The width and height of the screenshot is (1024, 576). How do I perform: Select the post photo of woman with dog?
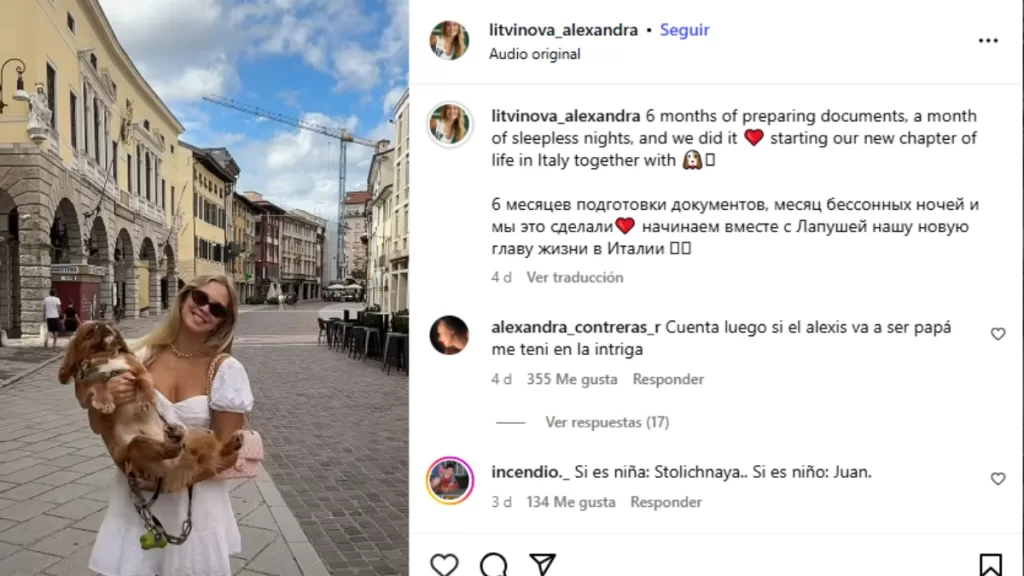(x=204, y=288)
